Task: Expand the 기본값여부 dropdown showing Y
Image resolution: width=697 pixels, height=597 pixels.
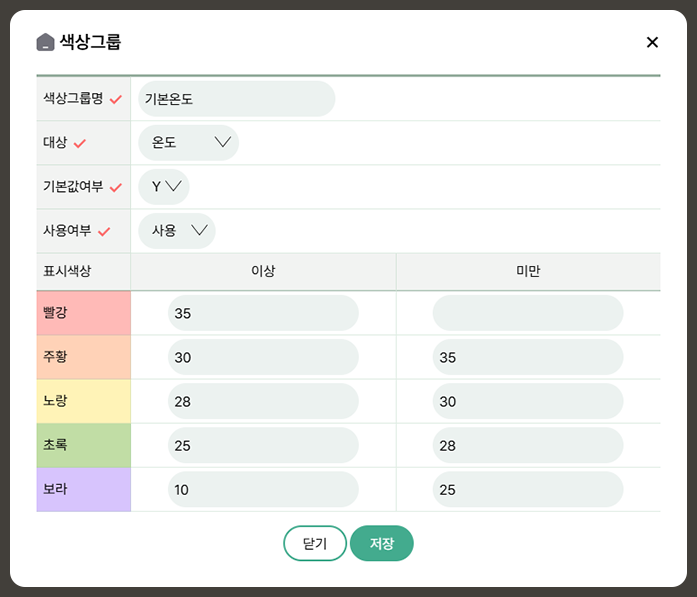Action: 164,187
